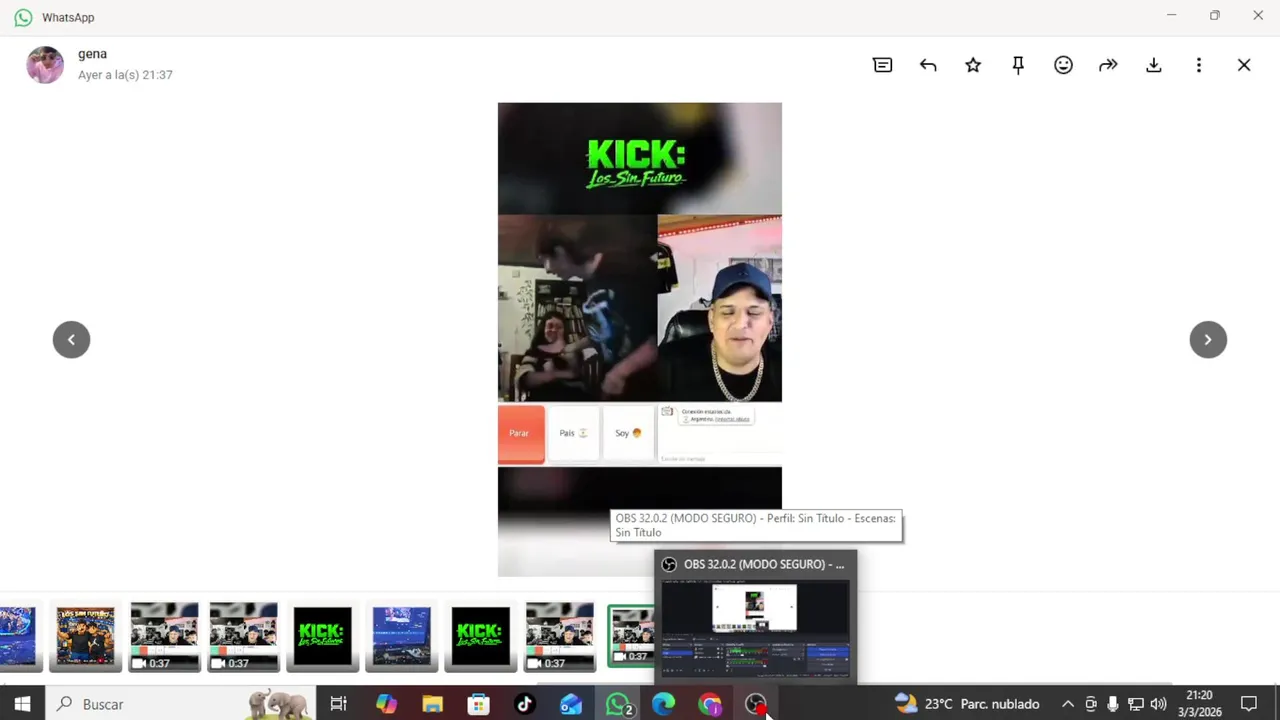Screen dimensions: 1280x720
Task: Open Microsoft Store from the taskbar
Action: pos(478,704)
